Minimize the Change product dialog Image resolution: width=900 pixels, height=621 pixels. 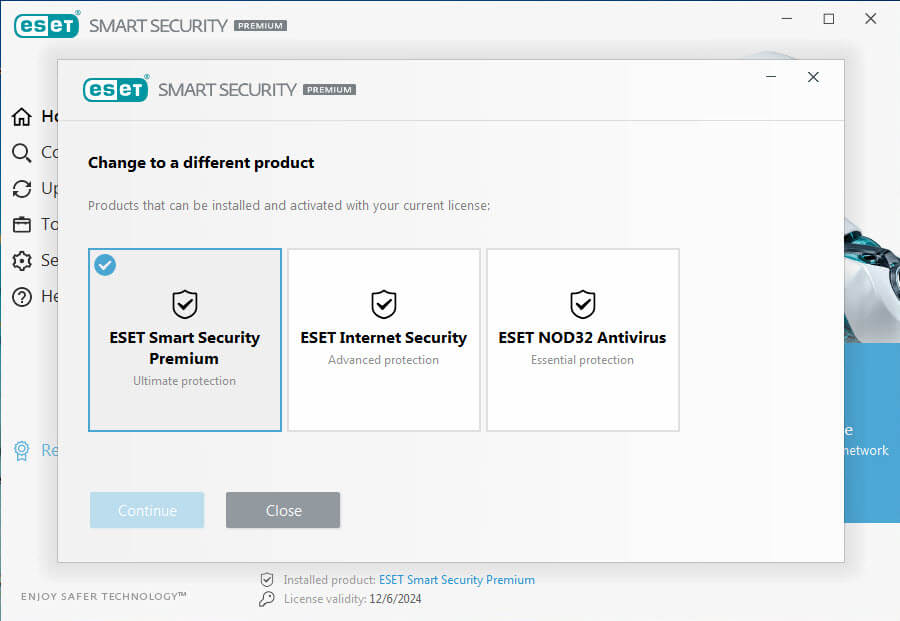(x=772, y=77)
